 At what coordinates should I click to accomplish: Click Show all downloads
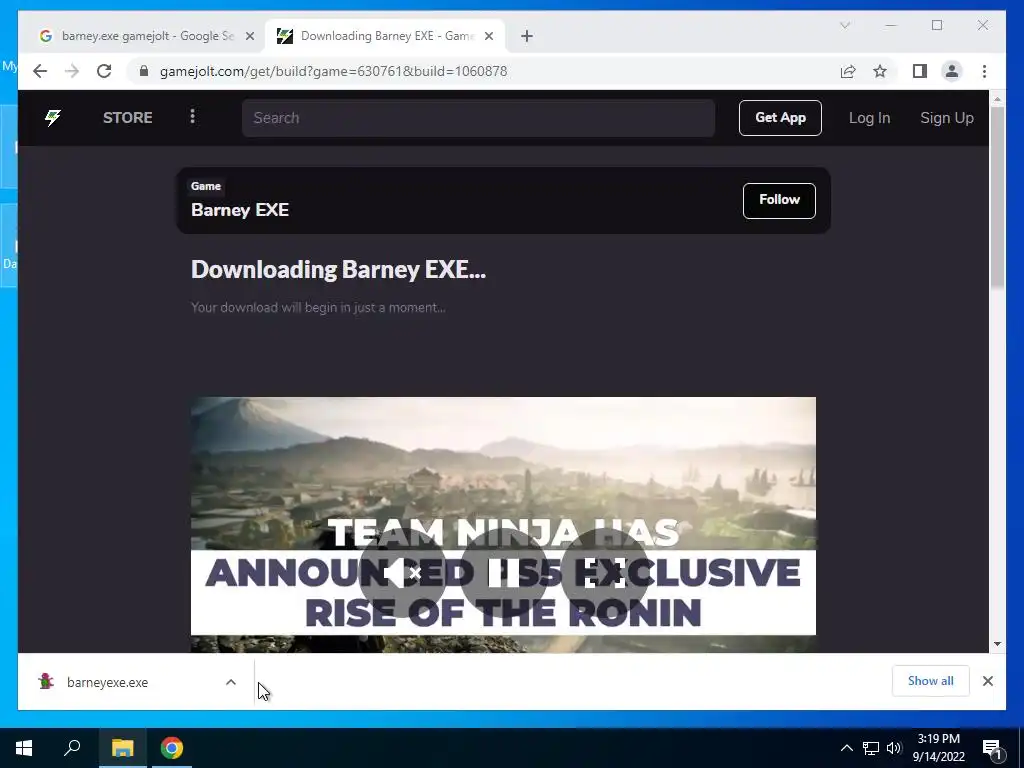[931, 681]
